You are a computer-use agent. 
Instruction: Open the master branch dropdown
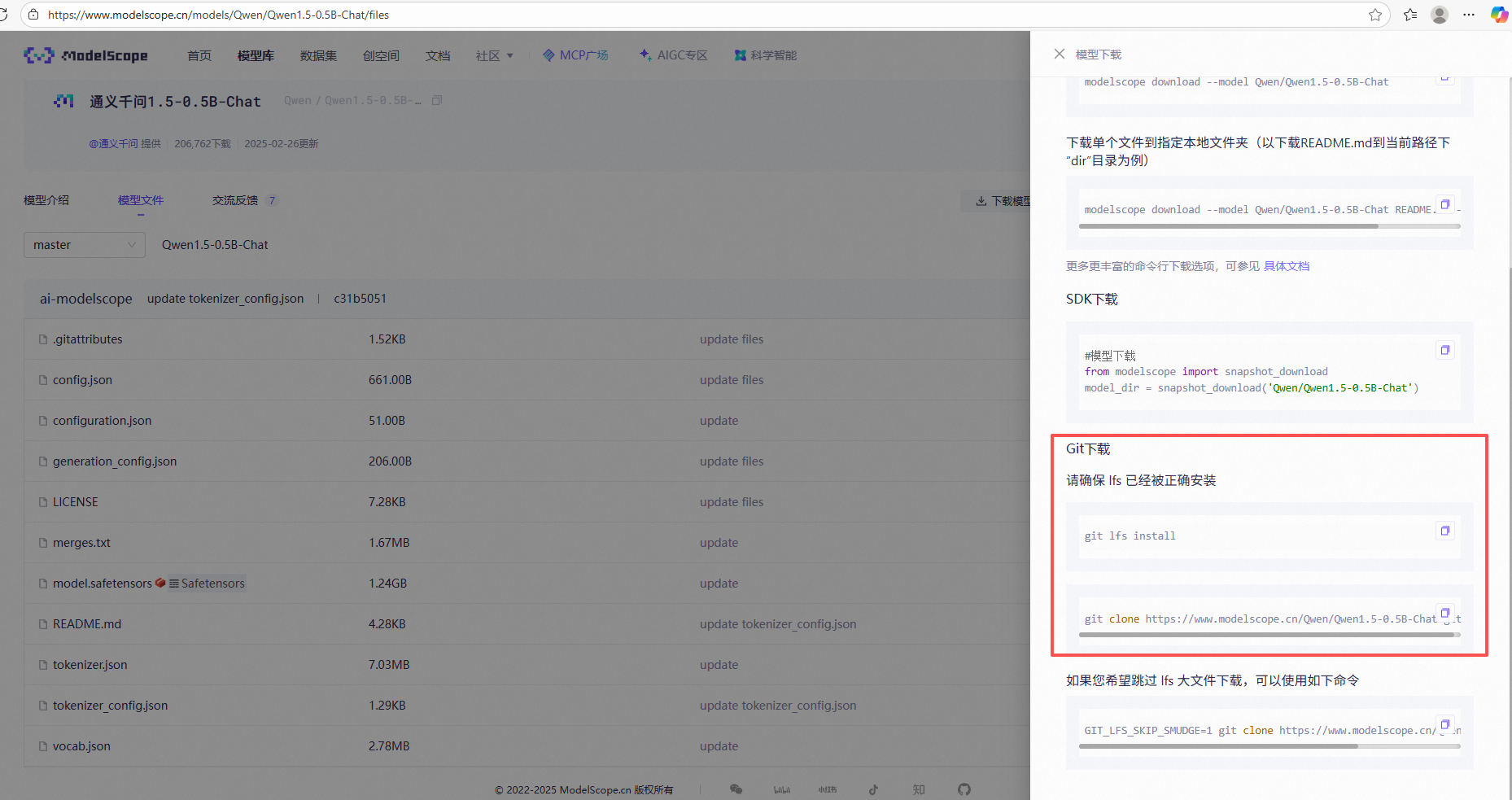pyautogui.click(x=85, y=245)
